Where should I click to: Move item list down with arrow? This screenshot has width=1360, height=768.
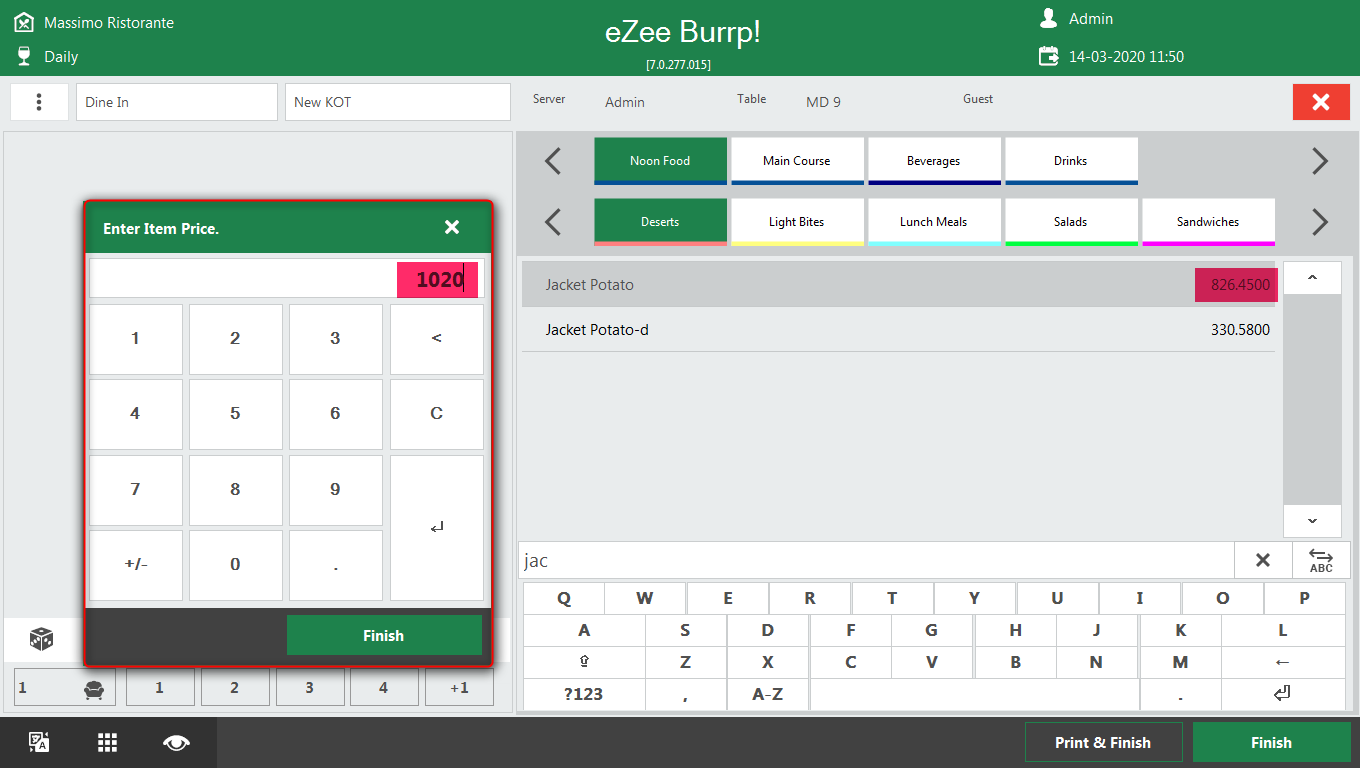pos(1312,521)
